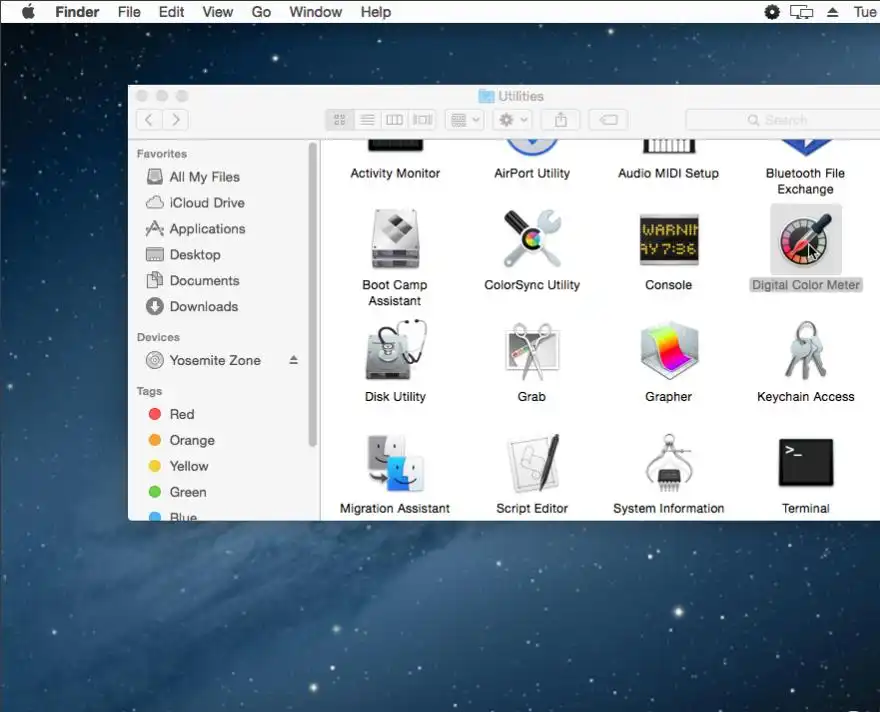Click the AirPort Utility label
The image size is (880, 712).
(x=532, y=173)
